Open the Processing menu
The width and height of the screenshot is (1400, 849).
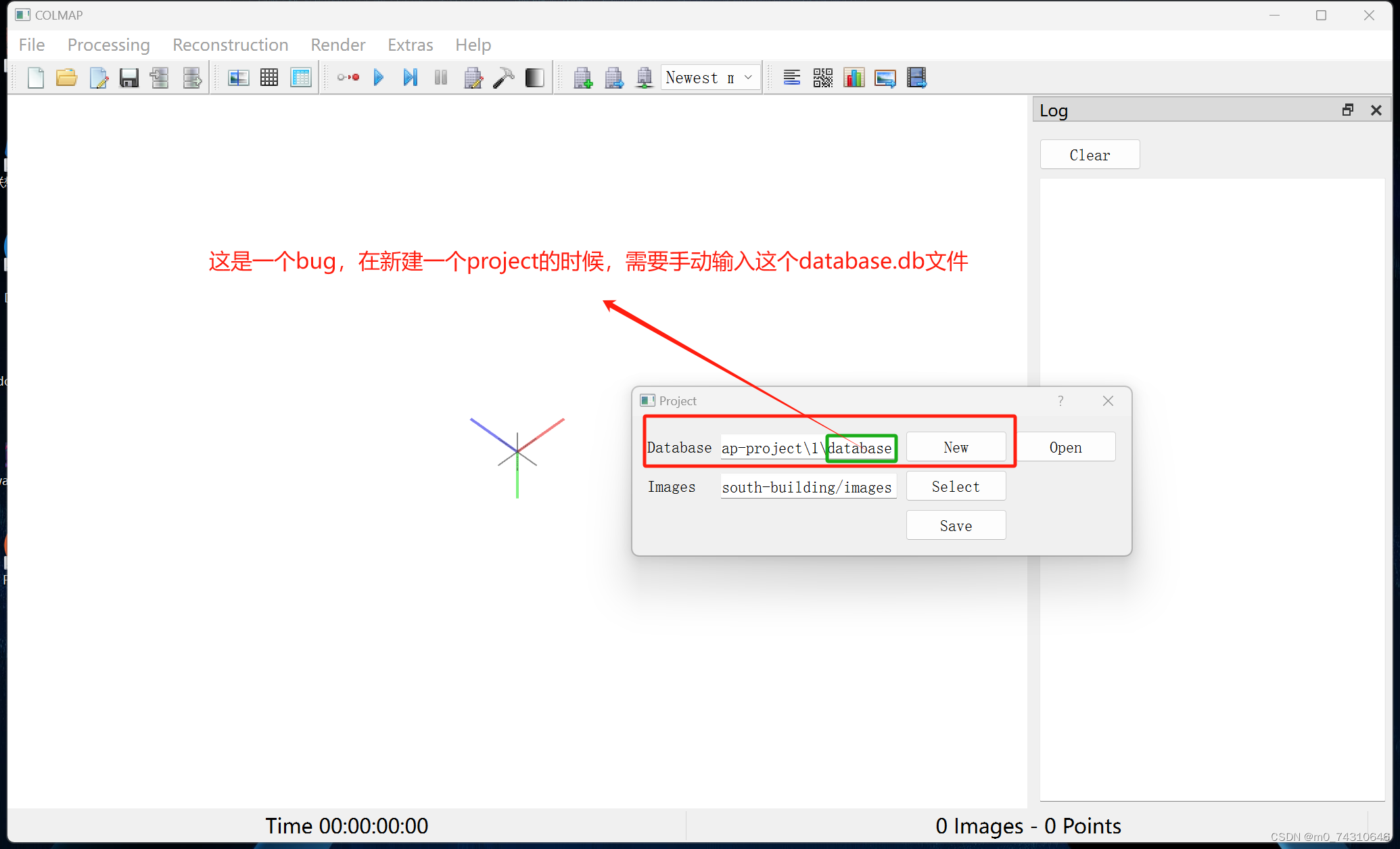click(108, 45)
